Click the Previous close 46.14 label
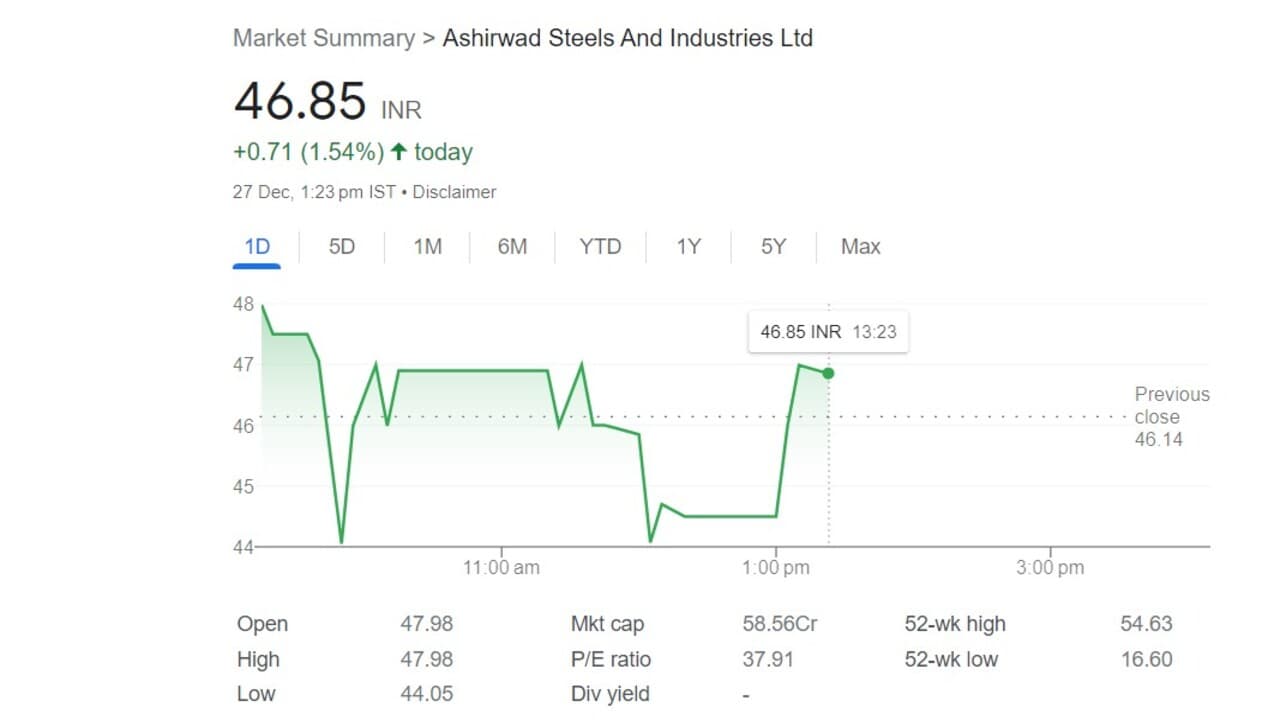Viewport: 1280px width, 720px height. 1171,416
